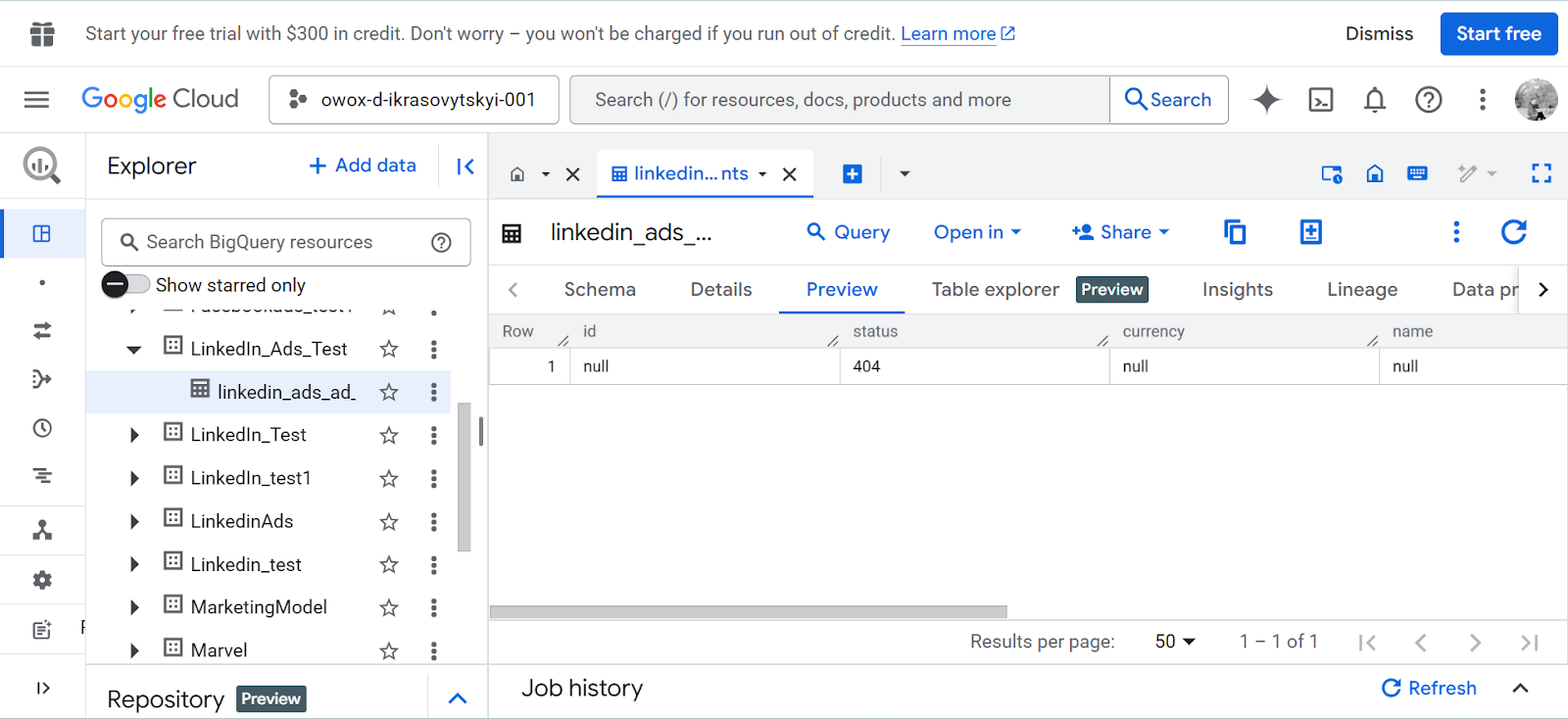Image resolution: width=1568 pixels, height=719 pixels.
Task: Follow the Learn more link
Action: tap(957, 33)
